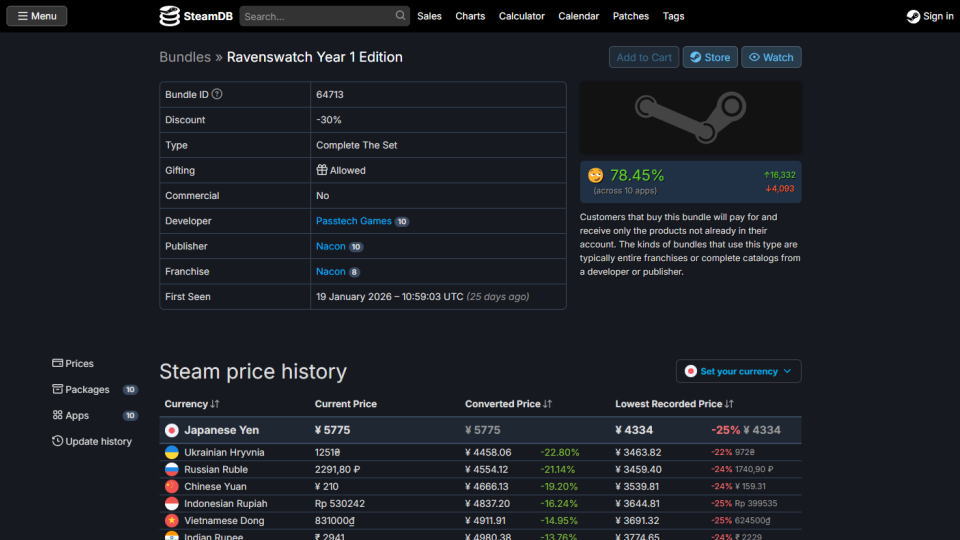Sort table by Converted Price column
This screenshot has height=540, width=960.
pos(508,404)
